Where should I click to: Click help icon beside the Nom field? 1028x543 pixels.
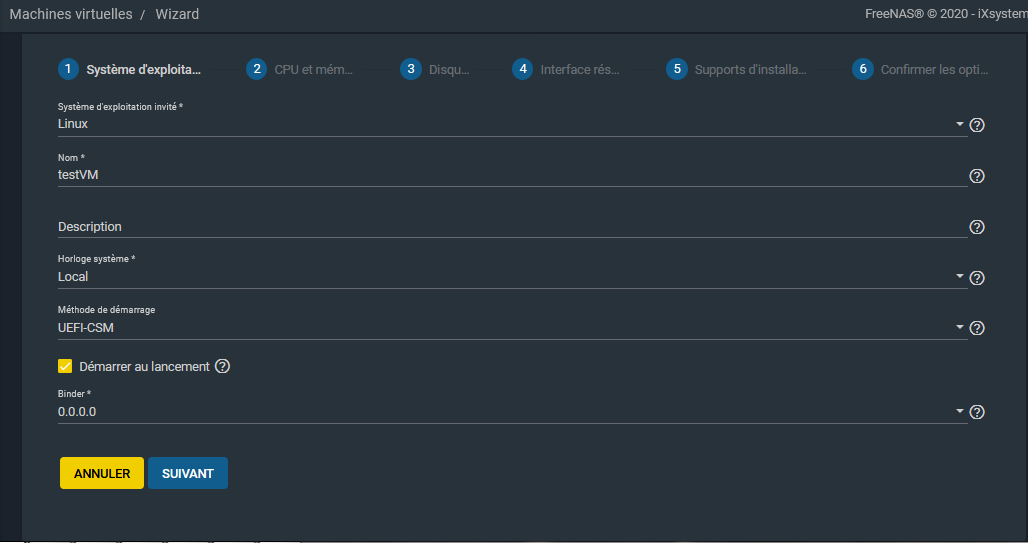tap(977, 176)
